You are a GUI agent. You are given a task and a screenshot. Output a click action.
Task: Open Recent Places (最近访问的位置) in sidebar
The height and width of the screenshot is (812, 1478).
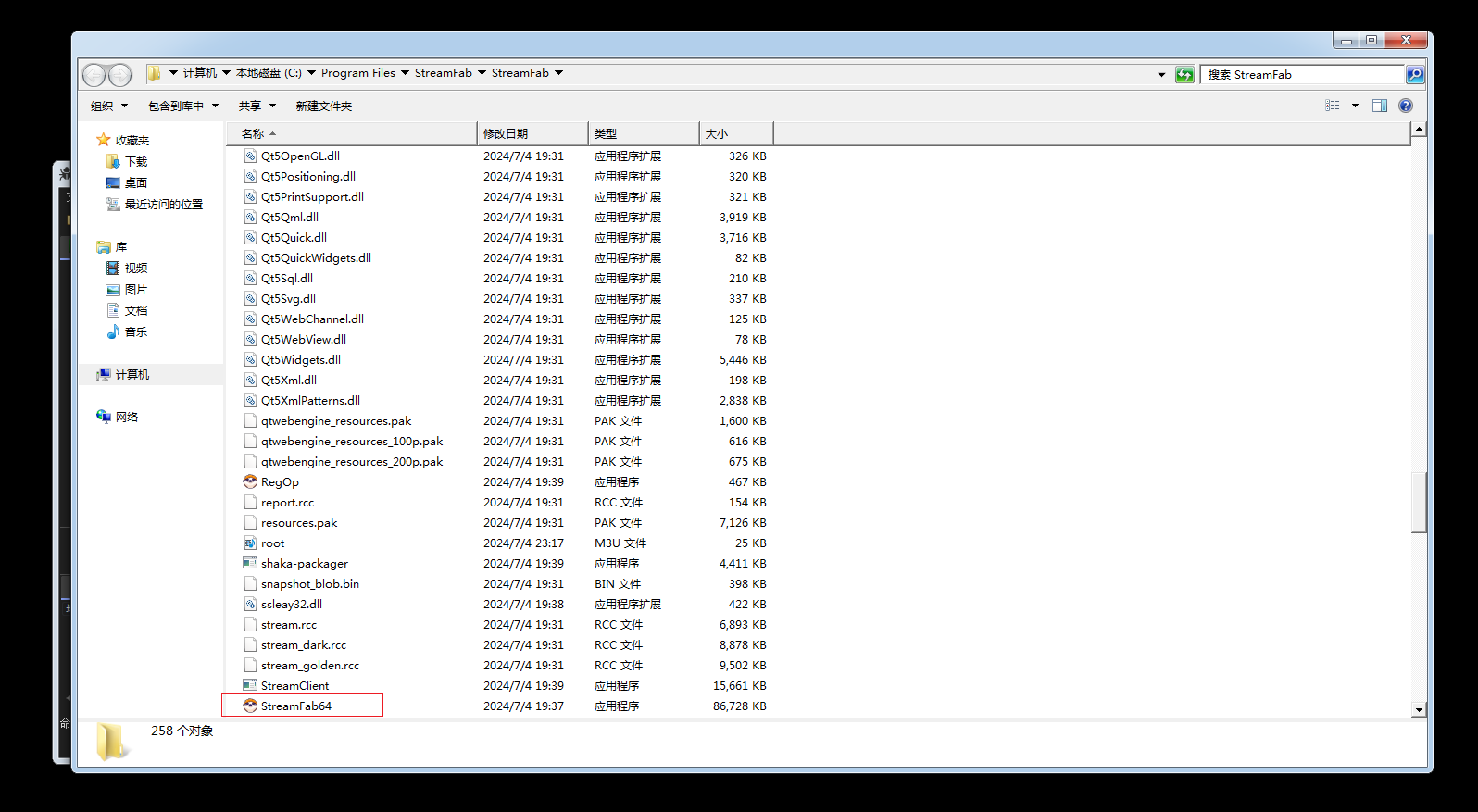click(154, 204)
